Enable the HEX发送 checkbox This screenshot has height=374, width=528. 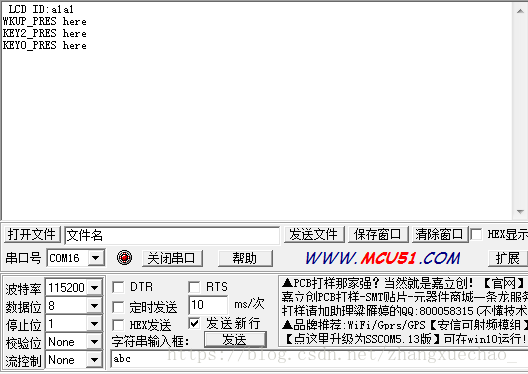pyautogui.click(x=118, y=325)
